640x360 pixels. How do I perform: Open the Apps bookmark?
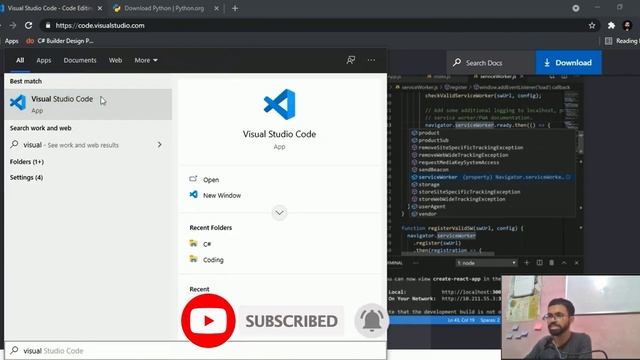point(11,41)
